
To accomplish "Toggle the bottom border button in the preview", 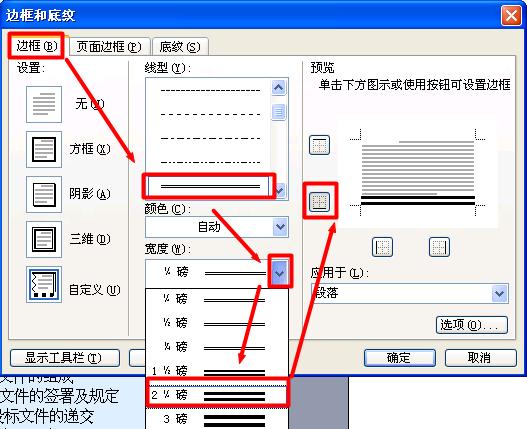I will point(319,201).
